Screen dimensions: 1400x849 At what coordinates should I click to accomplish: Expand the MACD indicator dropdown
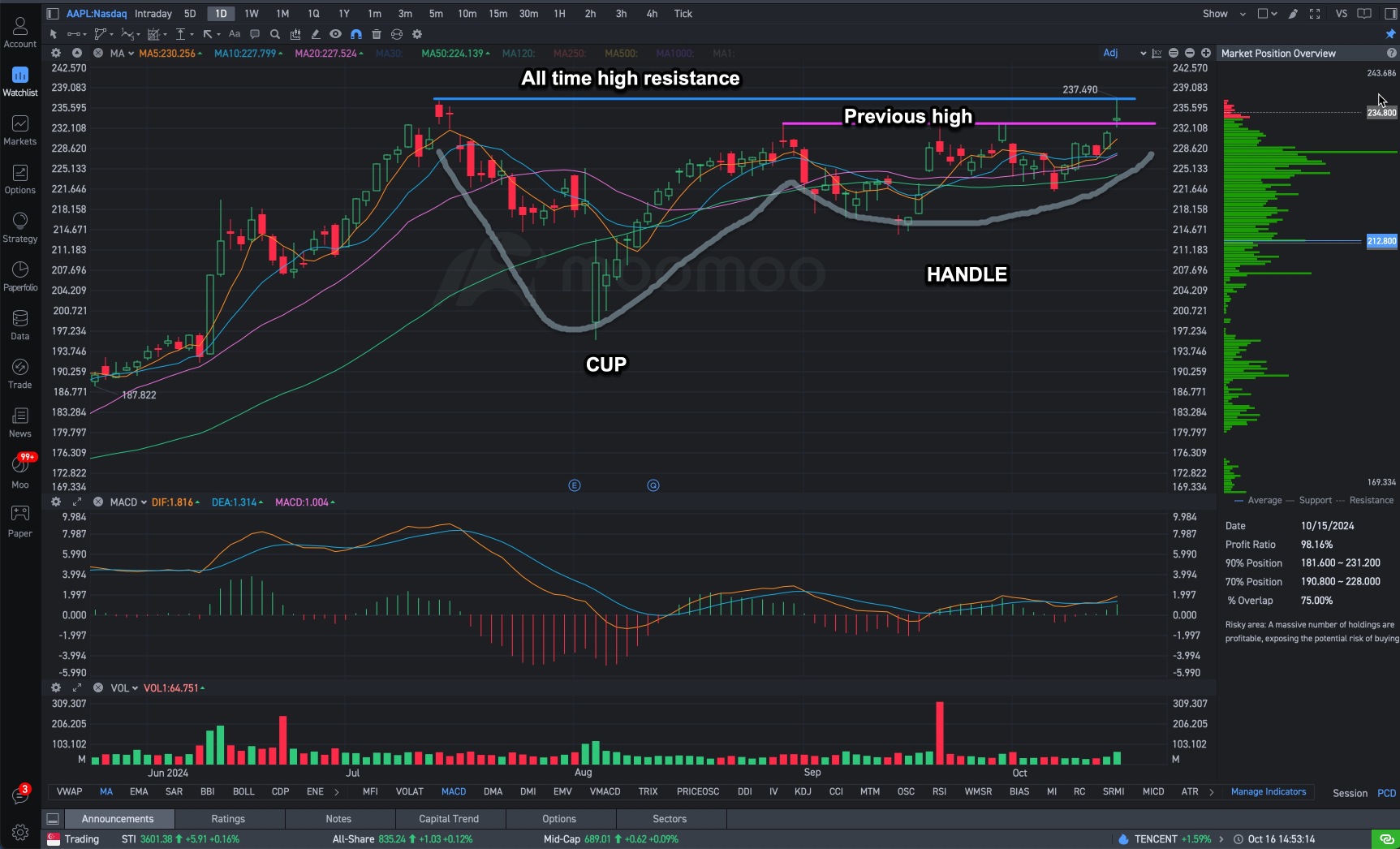(x=128, y=502)
